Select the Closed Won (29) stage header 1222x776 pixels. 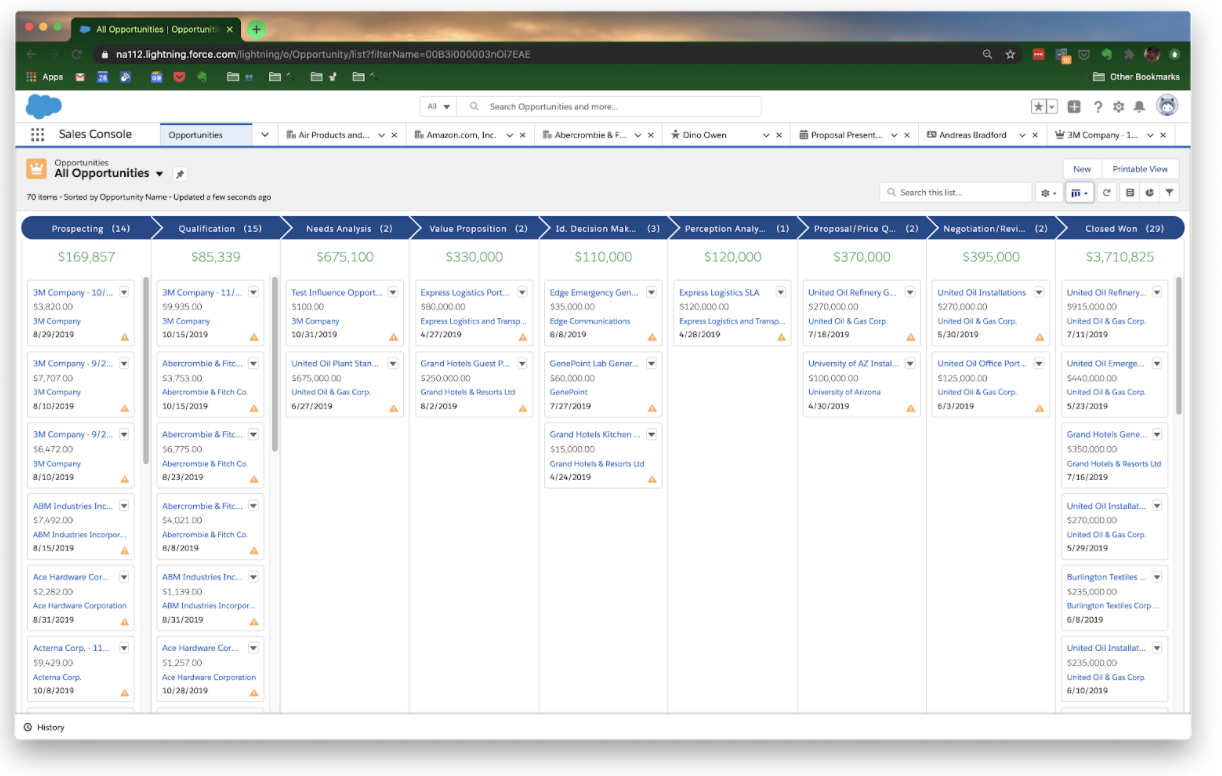(x=1119, y=229)
